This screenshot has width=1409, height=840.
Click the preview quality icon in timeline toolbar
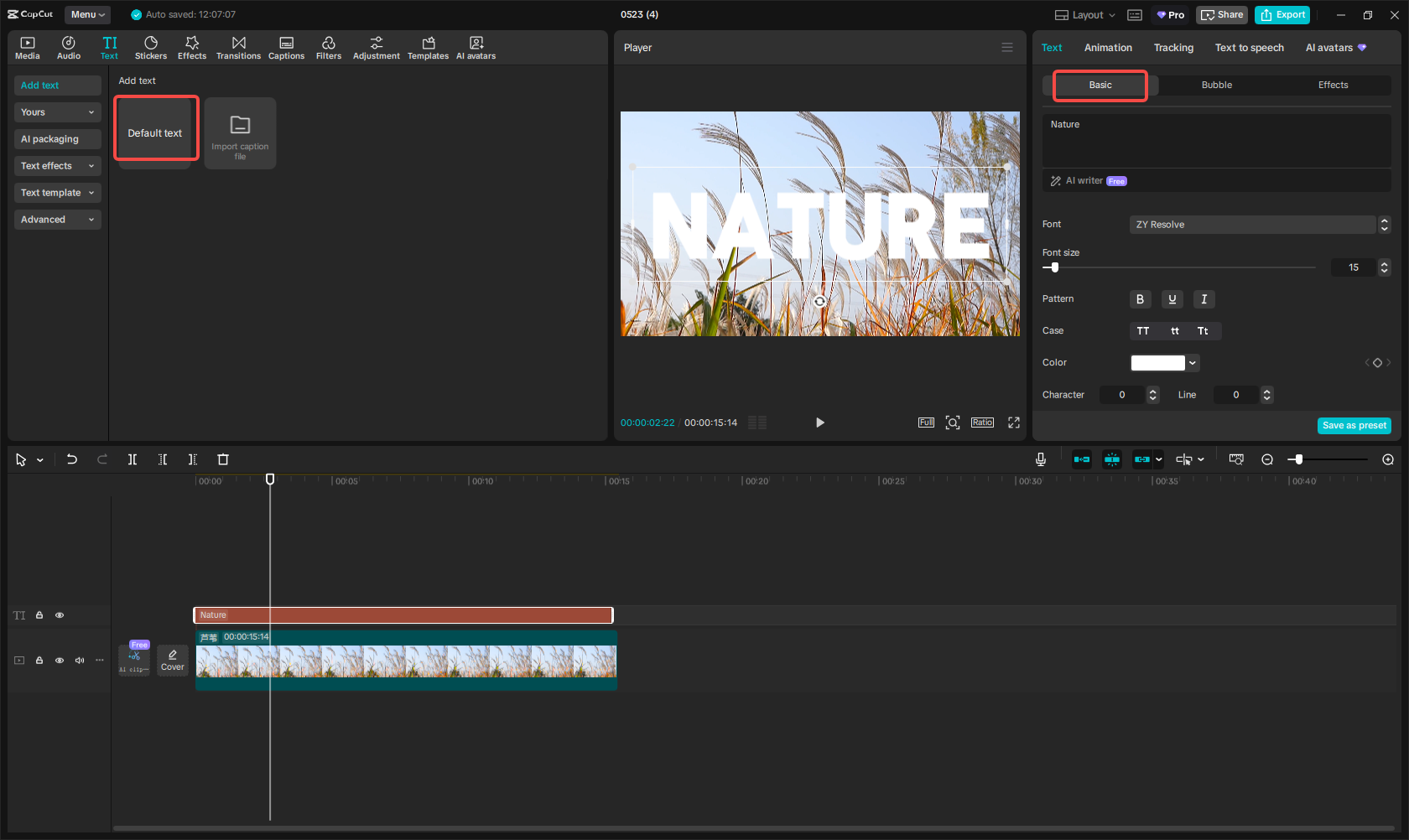1236,459
